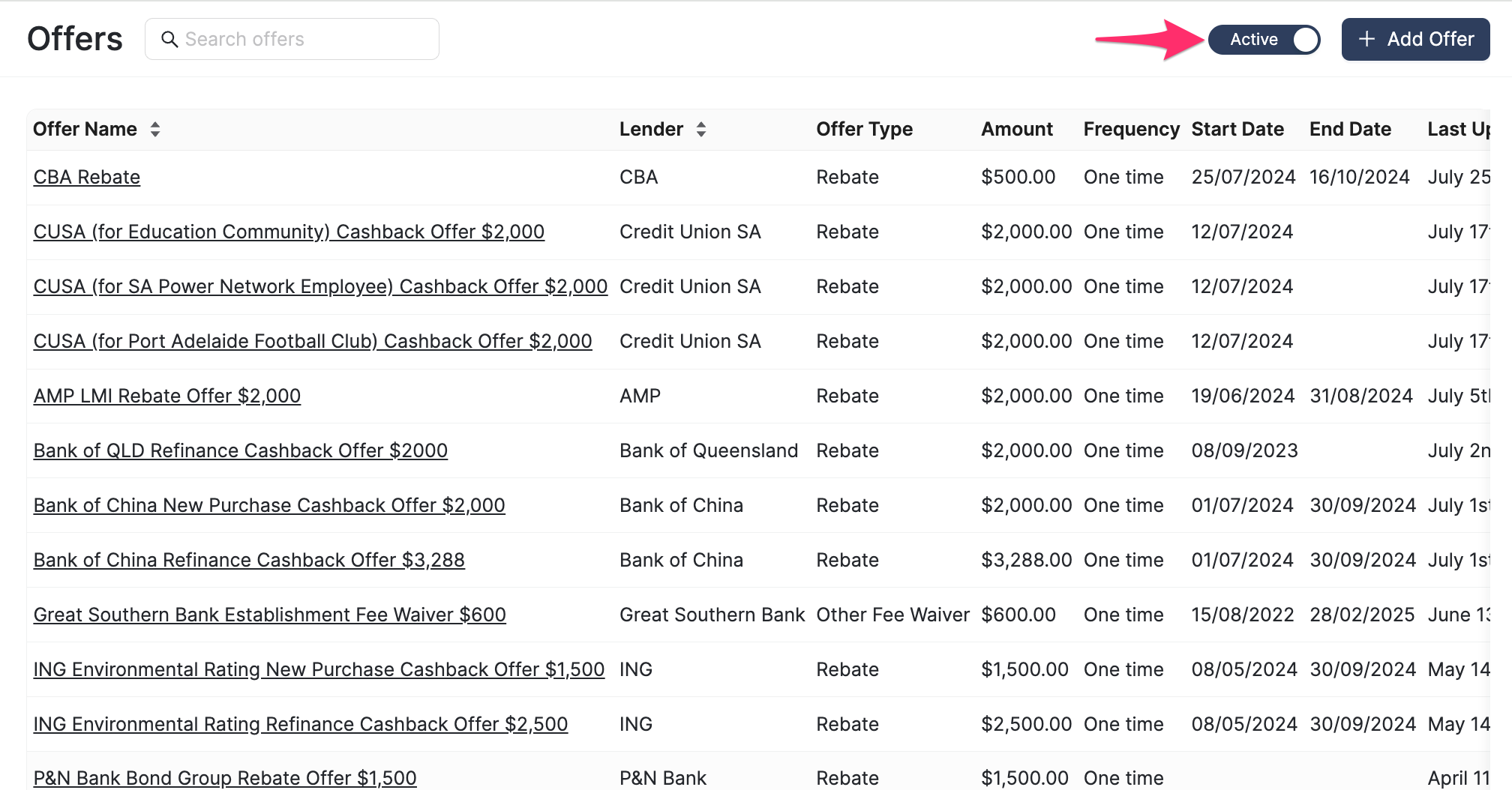Open CUSA Education Community Cashback Offer
The width and height of the screenshot is (1512, 790).
[289, 232]
